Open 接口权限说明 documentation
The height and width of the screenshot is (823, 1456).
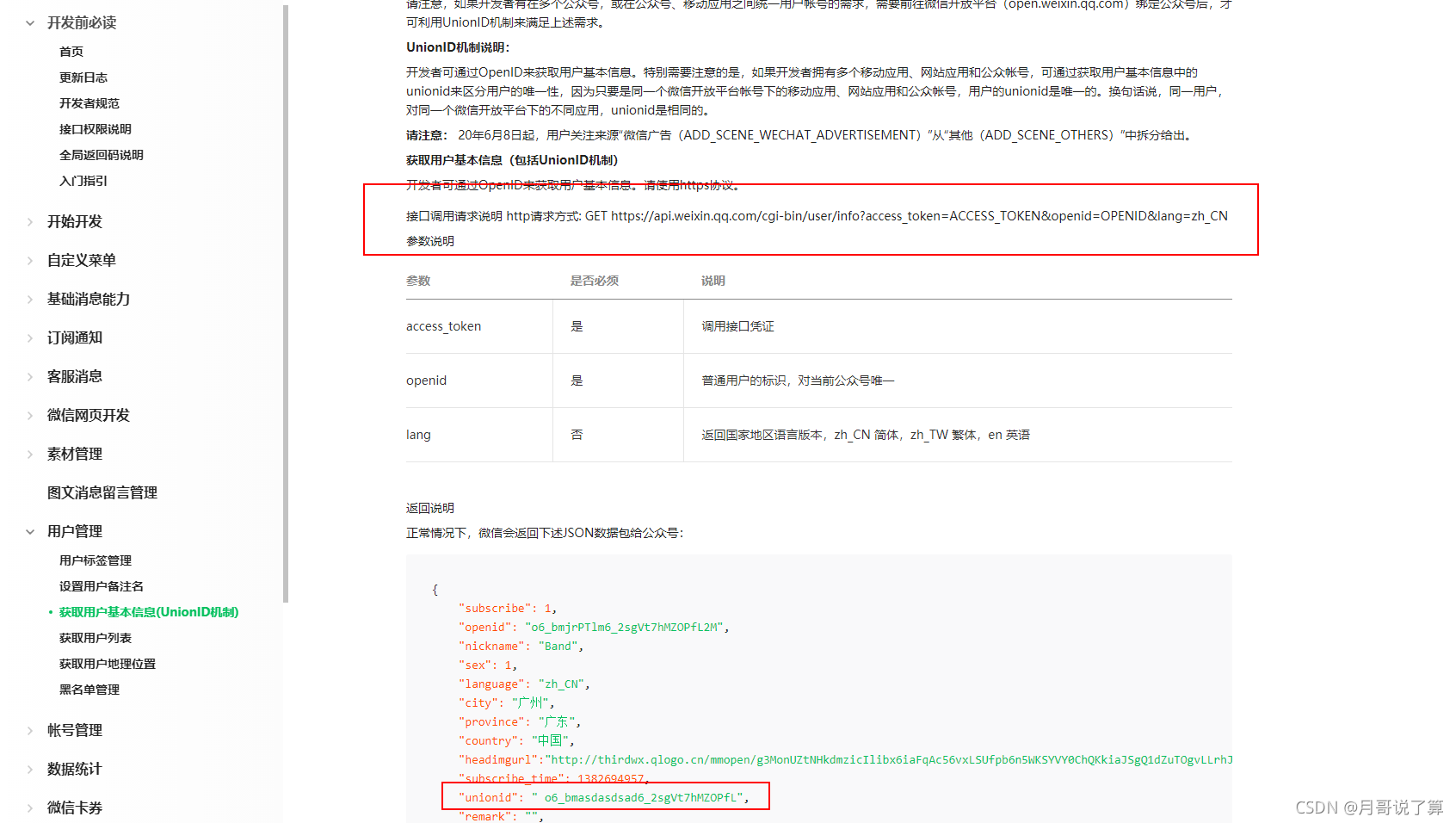click(x=95, y=128)
